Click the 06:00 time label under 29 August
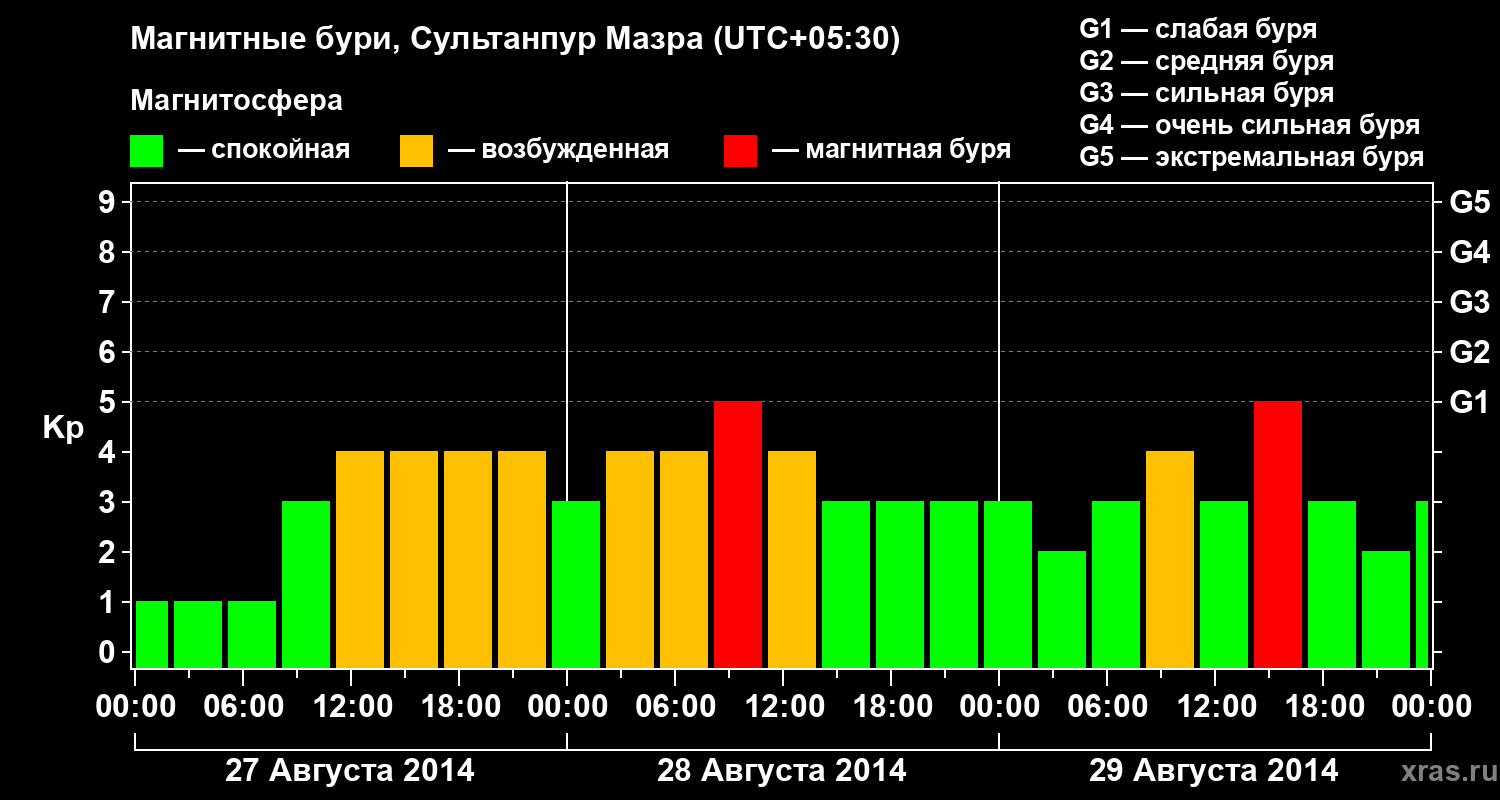 [1106, 707]
